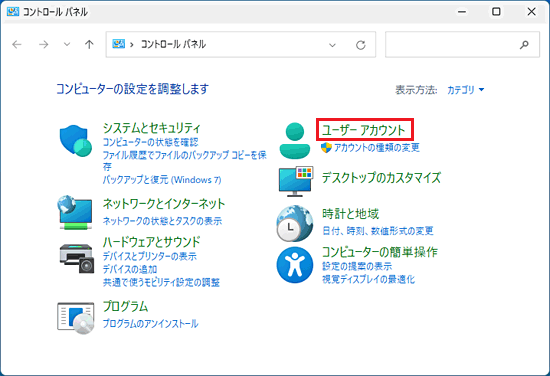
Task: Open バックアップと復元 (Windows 7) link
Action: (x=162, y=180)
